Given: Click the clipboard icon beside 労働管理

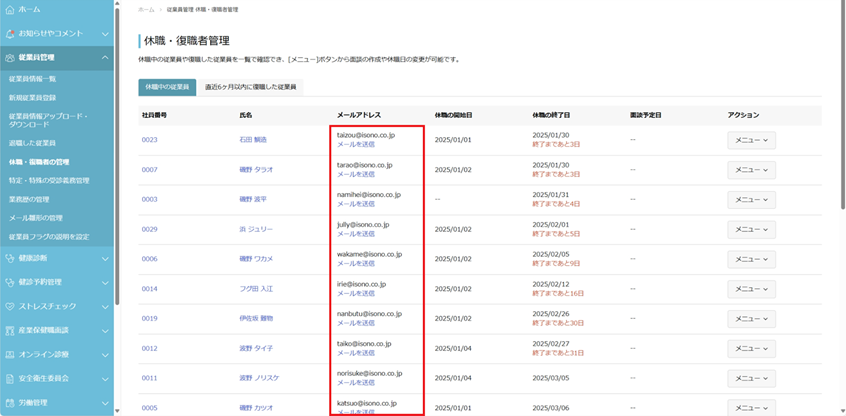Looking at the screenshot, I should pos(9,403).
